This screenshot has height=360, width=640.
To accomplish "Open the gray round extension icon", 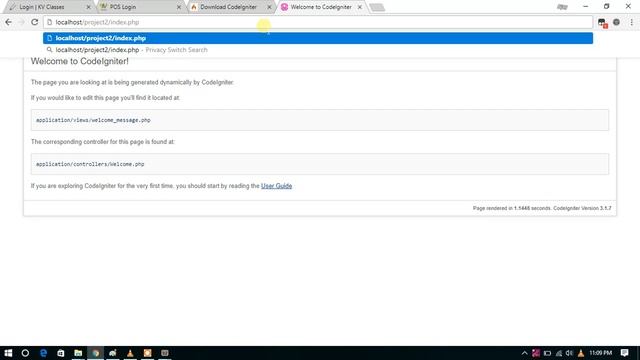I will point(616,22).
